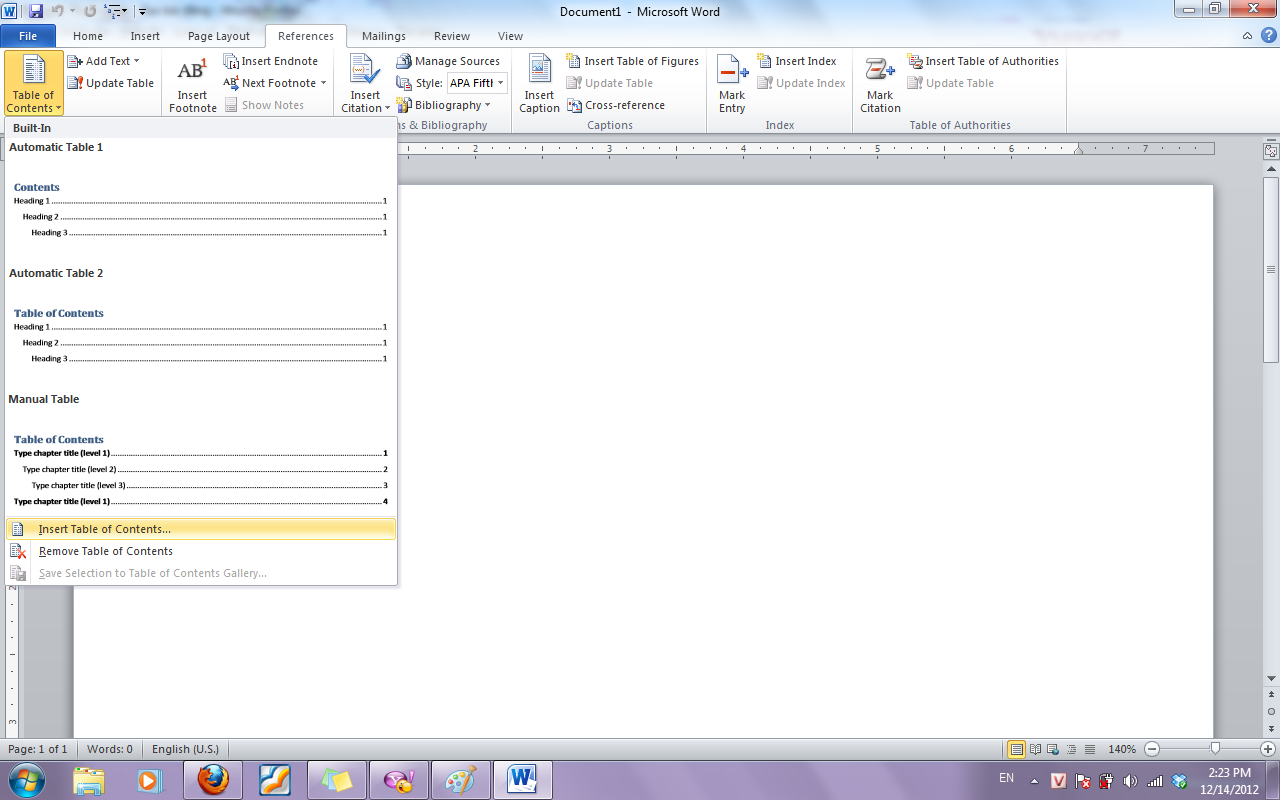This screenshot has width=1280, height=800.
Task: Select Outline view icon in status bar
Action: click(1072, 749)
